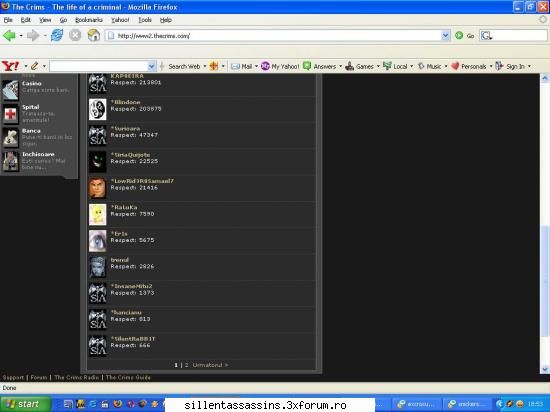Click the Home icon in navigation toolbar
Screen dimensions: 550x412
(94, 35)
